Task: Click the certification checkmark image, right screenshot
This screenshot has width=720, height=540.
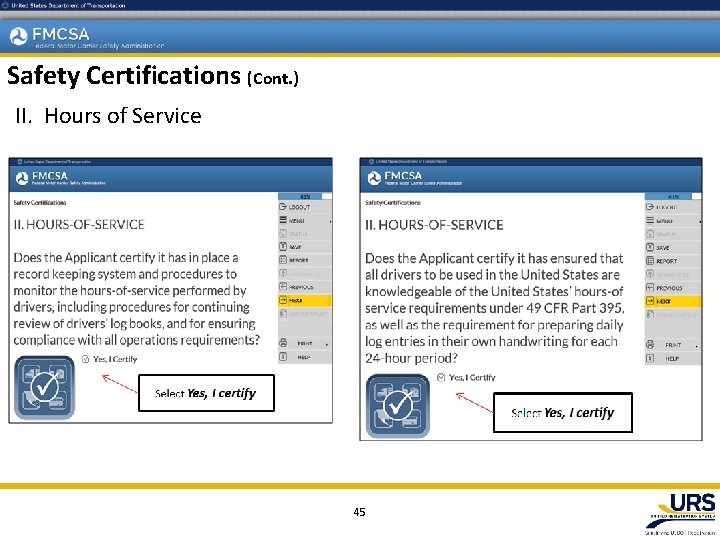Action: (x=398, y=406)
